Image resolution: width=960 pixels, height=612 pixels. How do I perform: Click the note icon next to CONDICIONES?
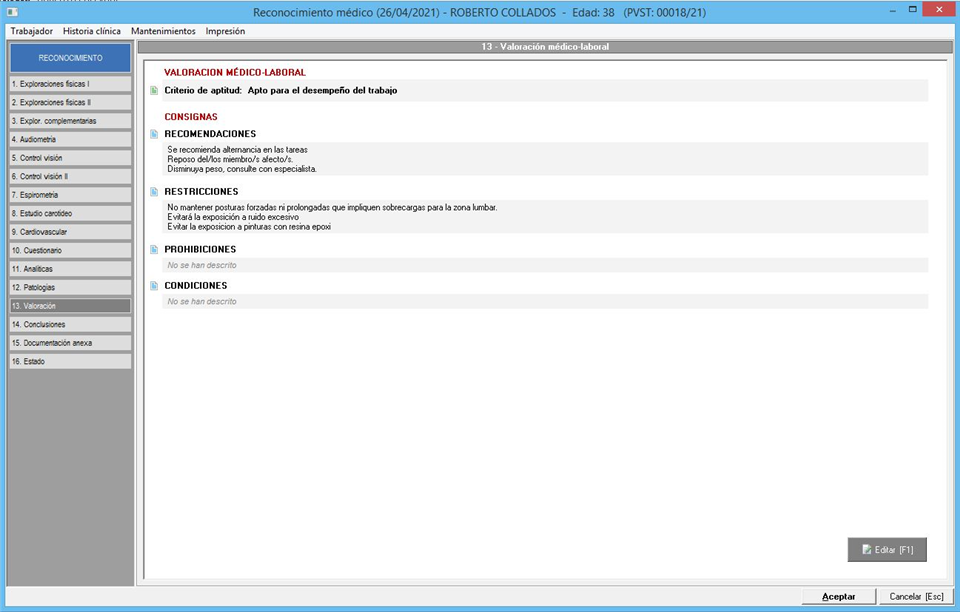154,286
